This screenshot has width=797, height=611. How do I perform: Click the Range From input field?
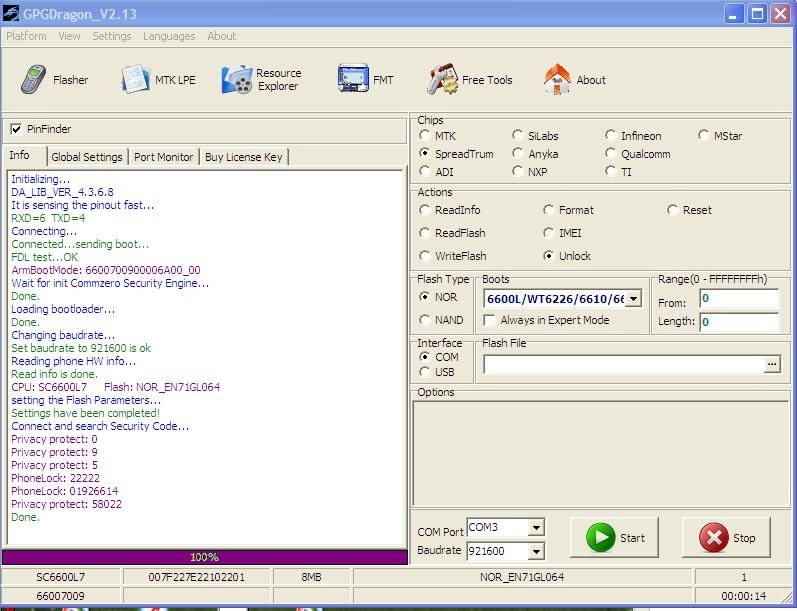[739, 299]
